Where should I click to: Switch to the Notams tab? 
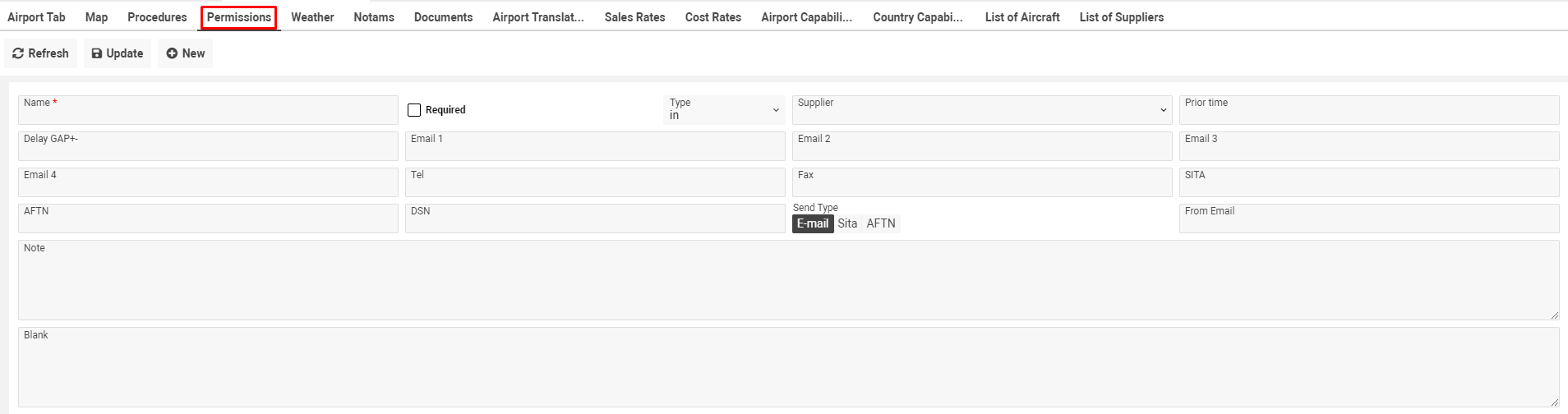pos(374,17)
